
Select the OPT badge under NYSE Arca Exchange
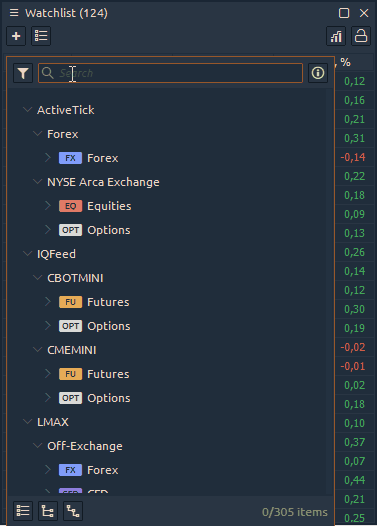tap(70, 230)
